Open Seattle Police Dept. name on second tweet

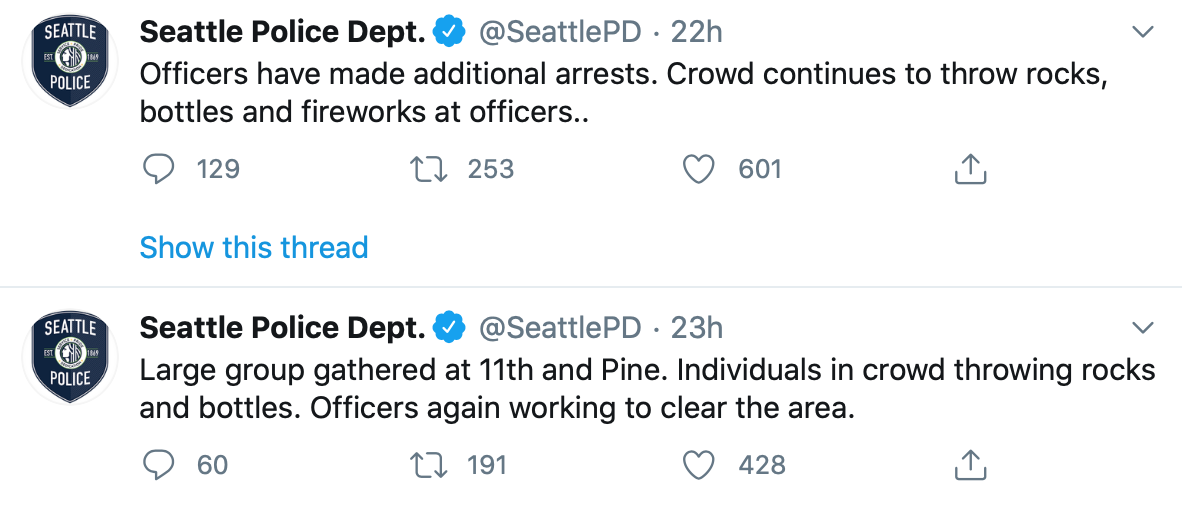coord(283,327)
